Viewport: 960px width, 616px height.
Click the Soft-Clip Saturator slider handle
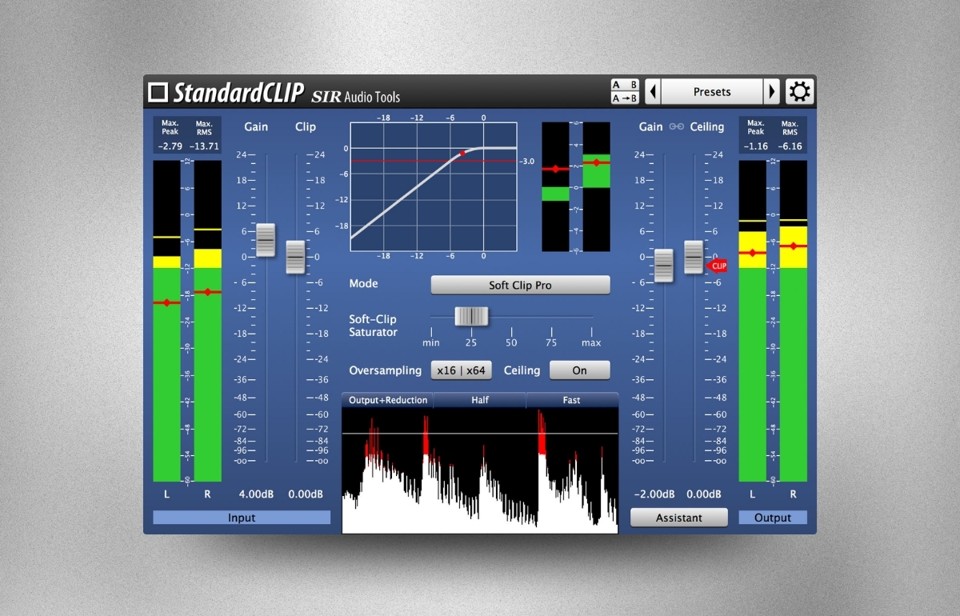coord(471,316)
